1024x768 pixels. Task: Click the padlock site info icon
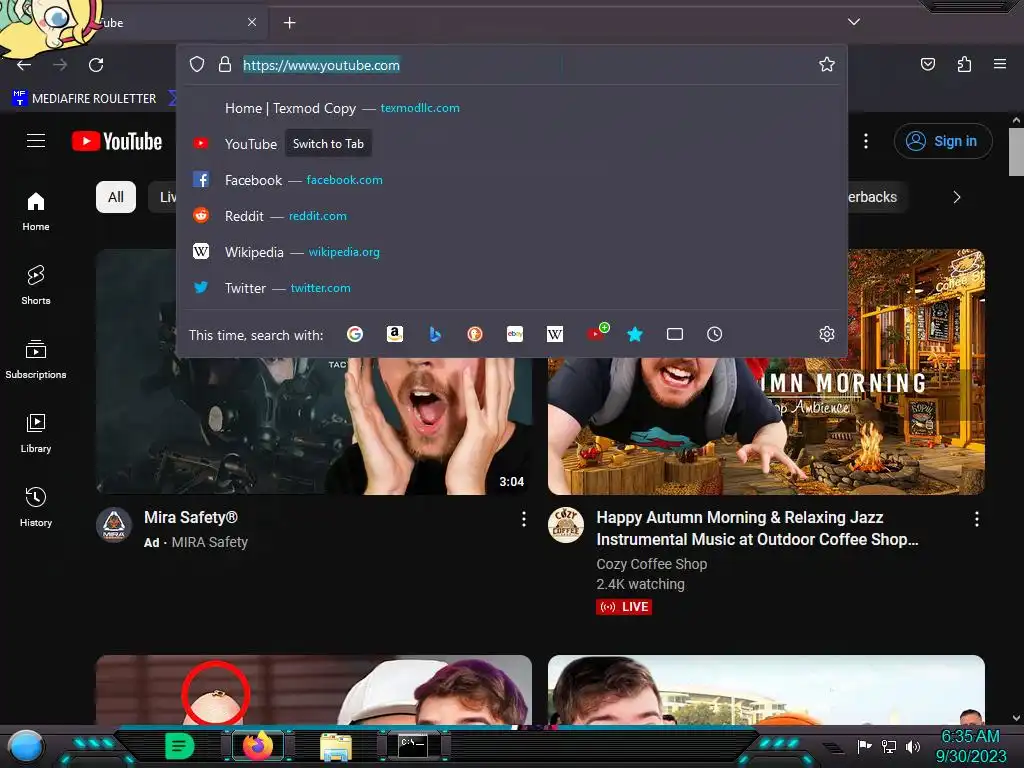point(225,65)
